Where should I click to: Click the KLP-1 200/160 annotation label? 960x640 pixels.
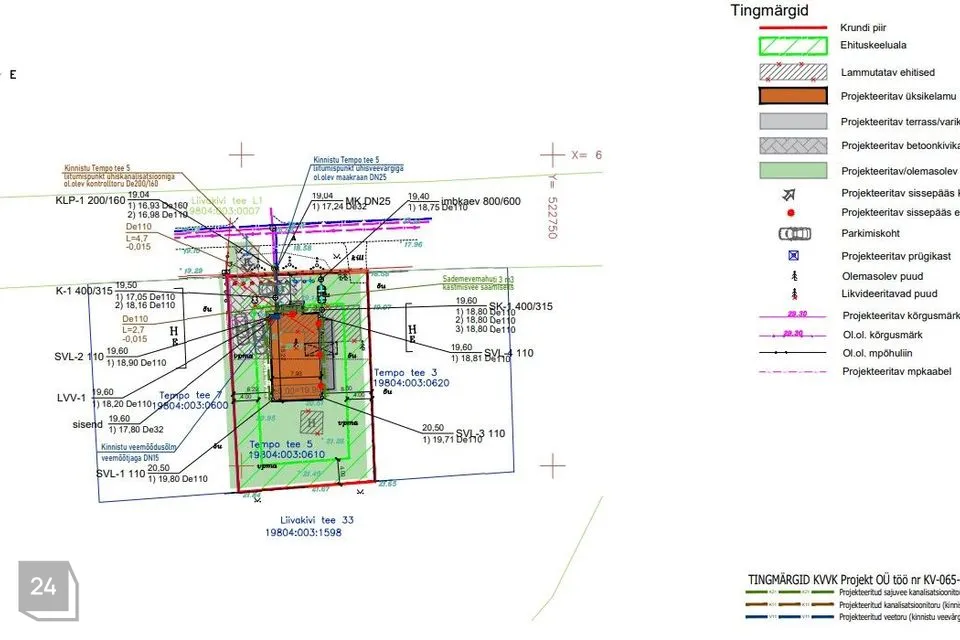(90, 201)
